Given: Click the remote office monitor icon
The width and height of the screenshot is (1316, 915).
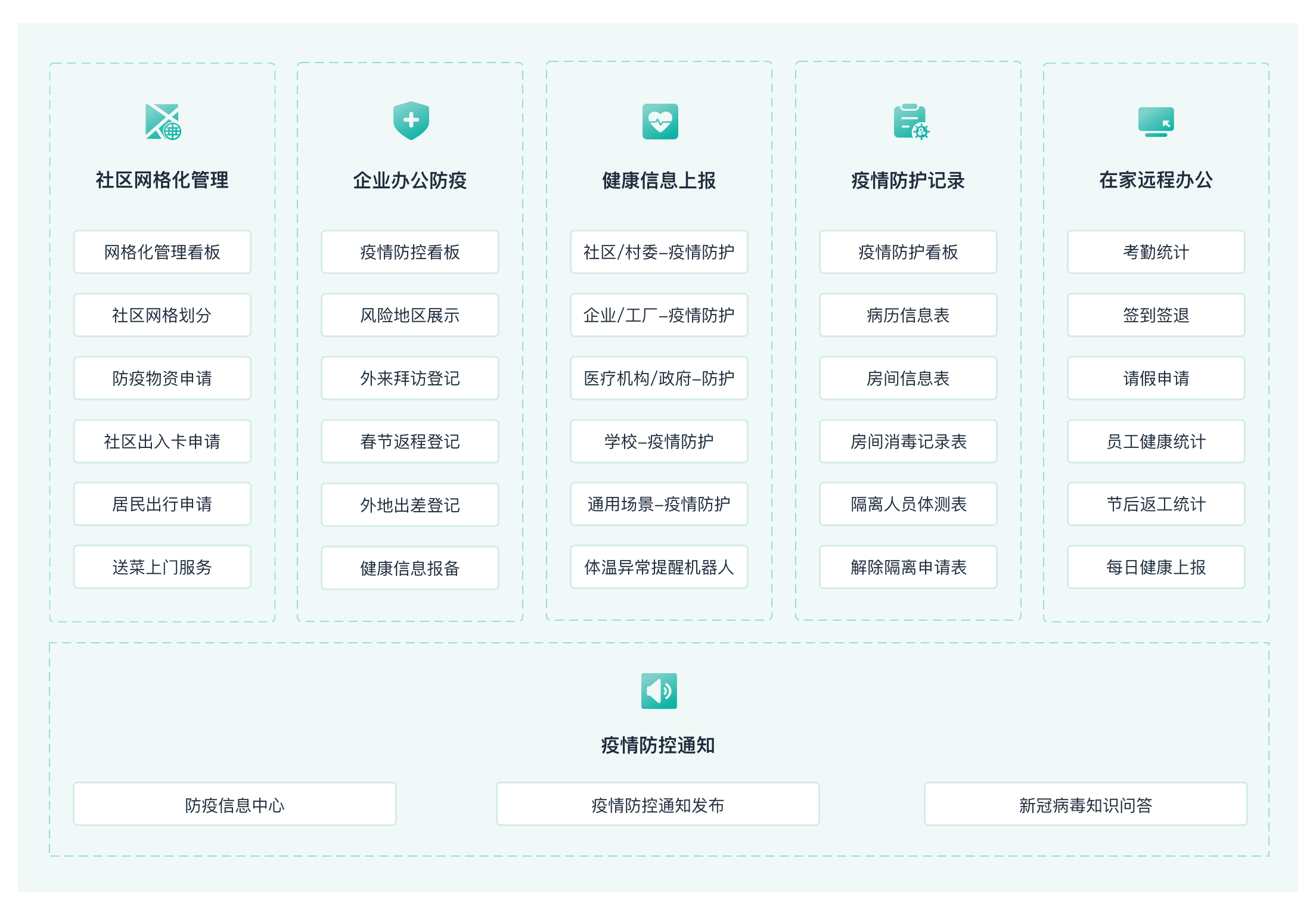Looking at the screenshot, I should point(1156,122).
